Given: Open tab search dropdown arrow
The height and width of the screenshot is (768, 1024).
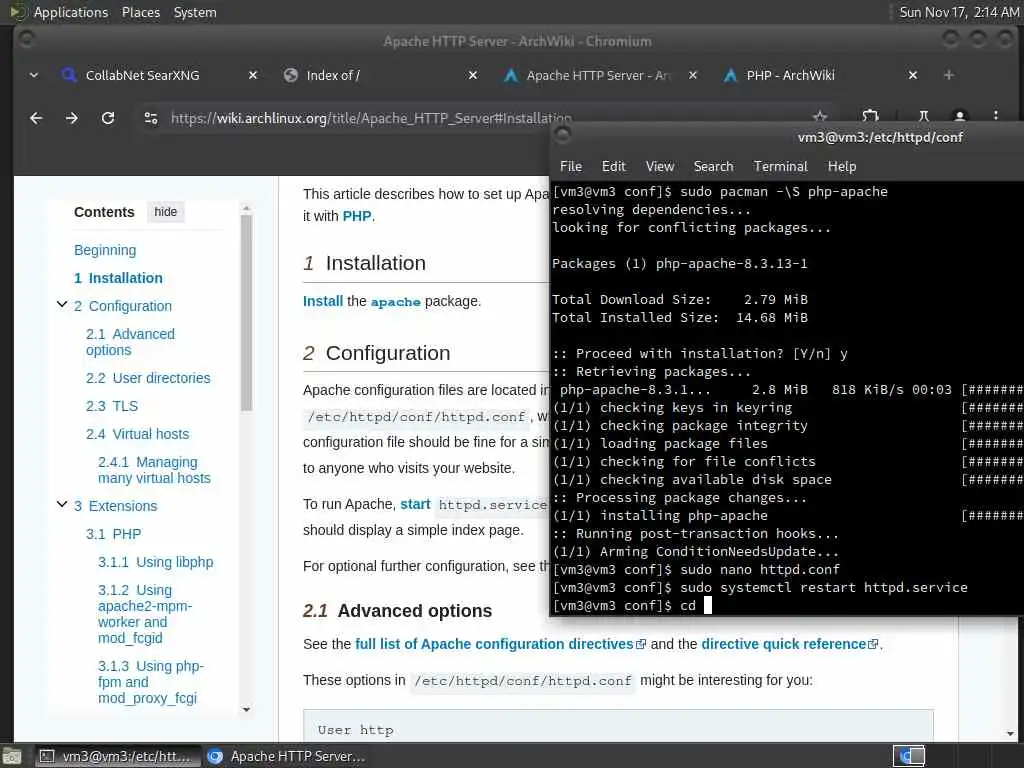Looking at the screenshot, I should [34, 75].
